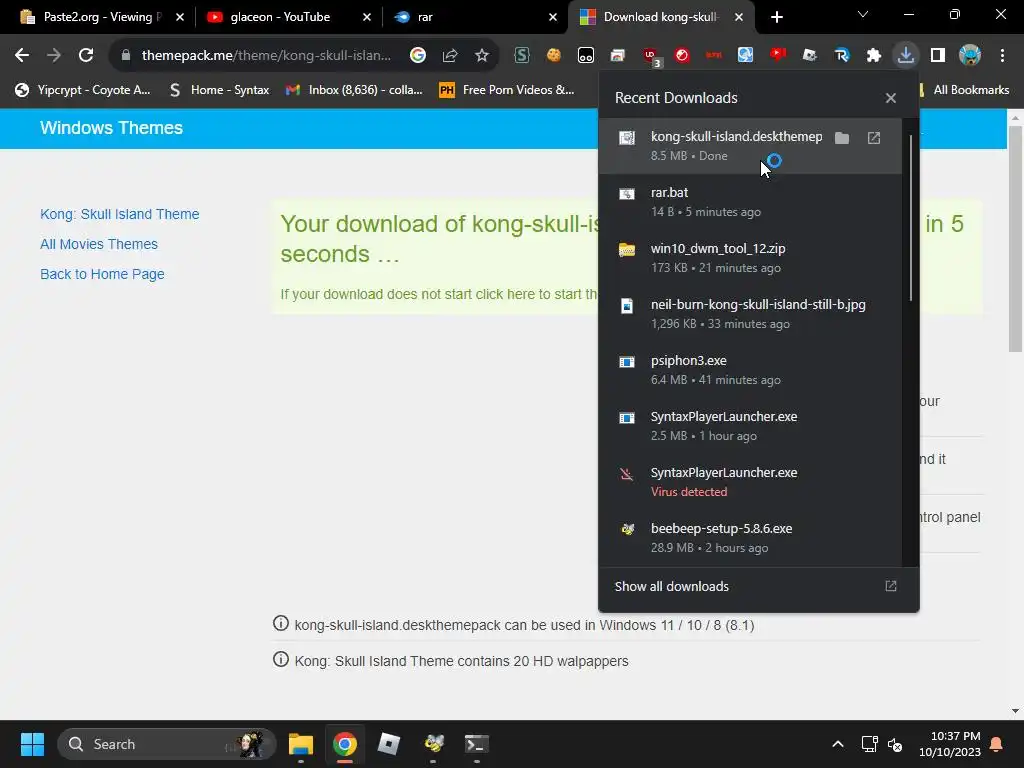Image resolution: width=1024 pixels, height=768 pixels.
Task: Expand the tab search chevron
Action: point(863,14)
